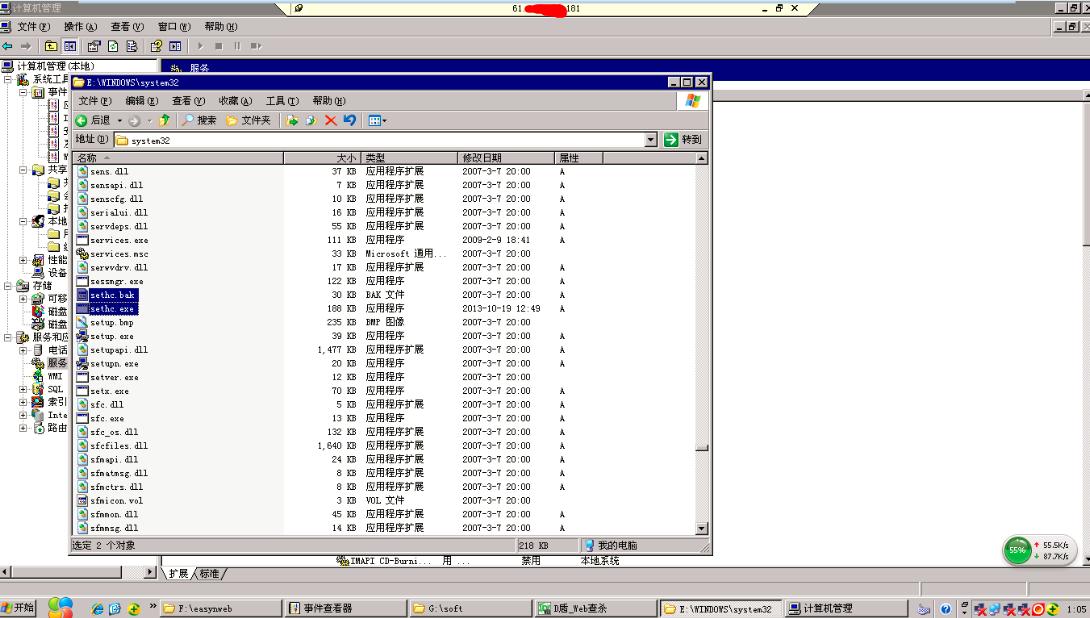1090x618 pixels.
Task: Collapse the 存储 (Storage) tree node
Action: [x=9, y=286]
